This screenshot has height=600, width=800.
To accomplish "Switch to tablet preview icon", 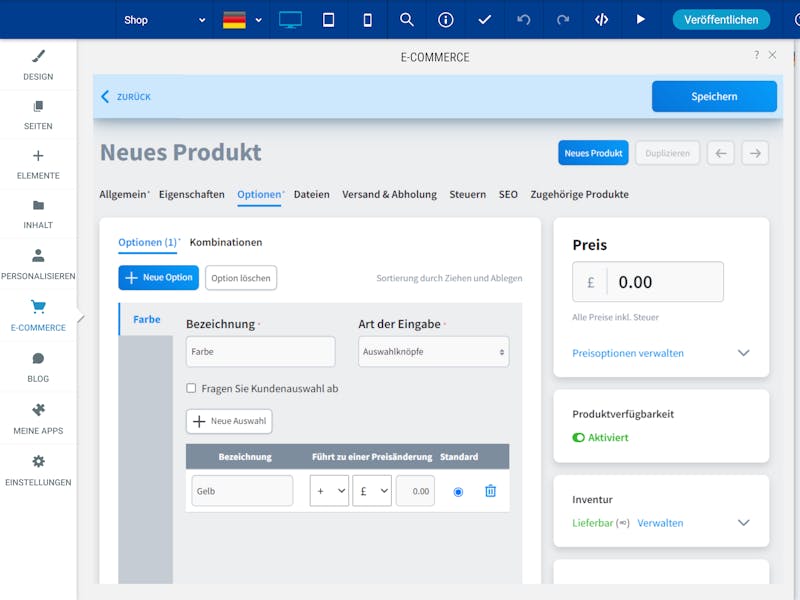I will pyautogui.click(x=328, y=19).
